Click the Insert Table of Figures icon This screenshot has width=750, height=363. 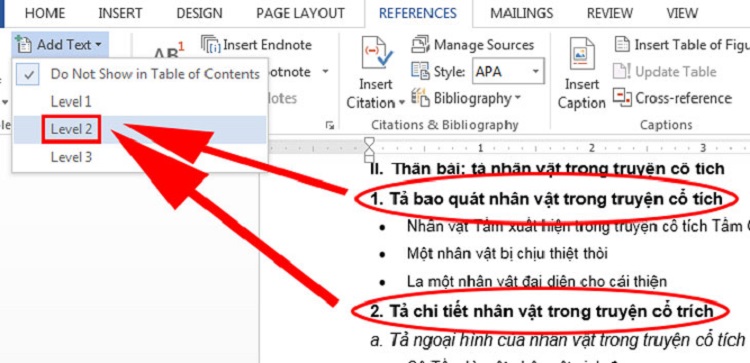(622, 44)
